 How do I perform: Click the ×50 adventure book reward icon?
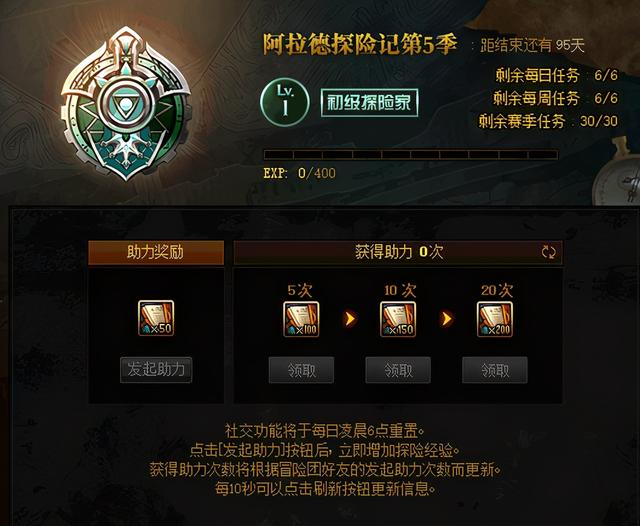coord(156,318)
